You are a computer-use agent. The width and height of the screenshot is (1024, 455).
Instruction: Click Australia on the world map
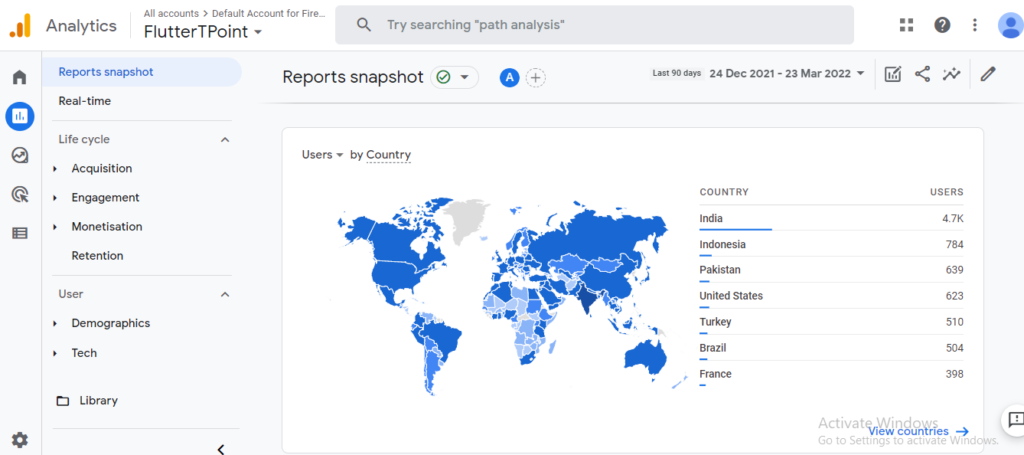pyautogui.click(x=647, y=358)
